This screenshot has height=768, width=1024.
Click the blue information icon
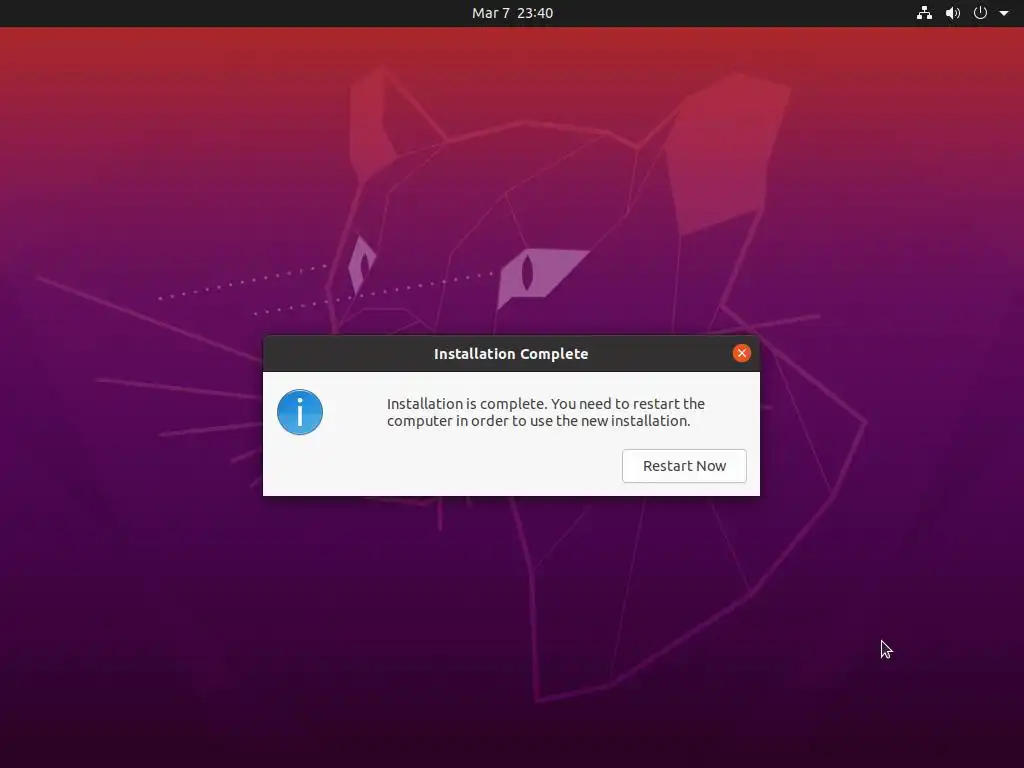tap(300, 412)
